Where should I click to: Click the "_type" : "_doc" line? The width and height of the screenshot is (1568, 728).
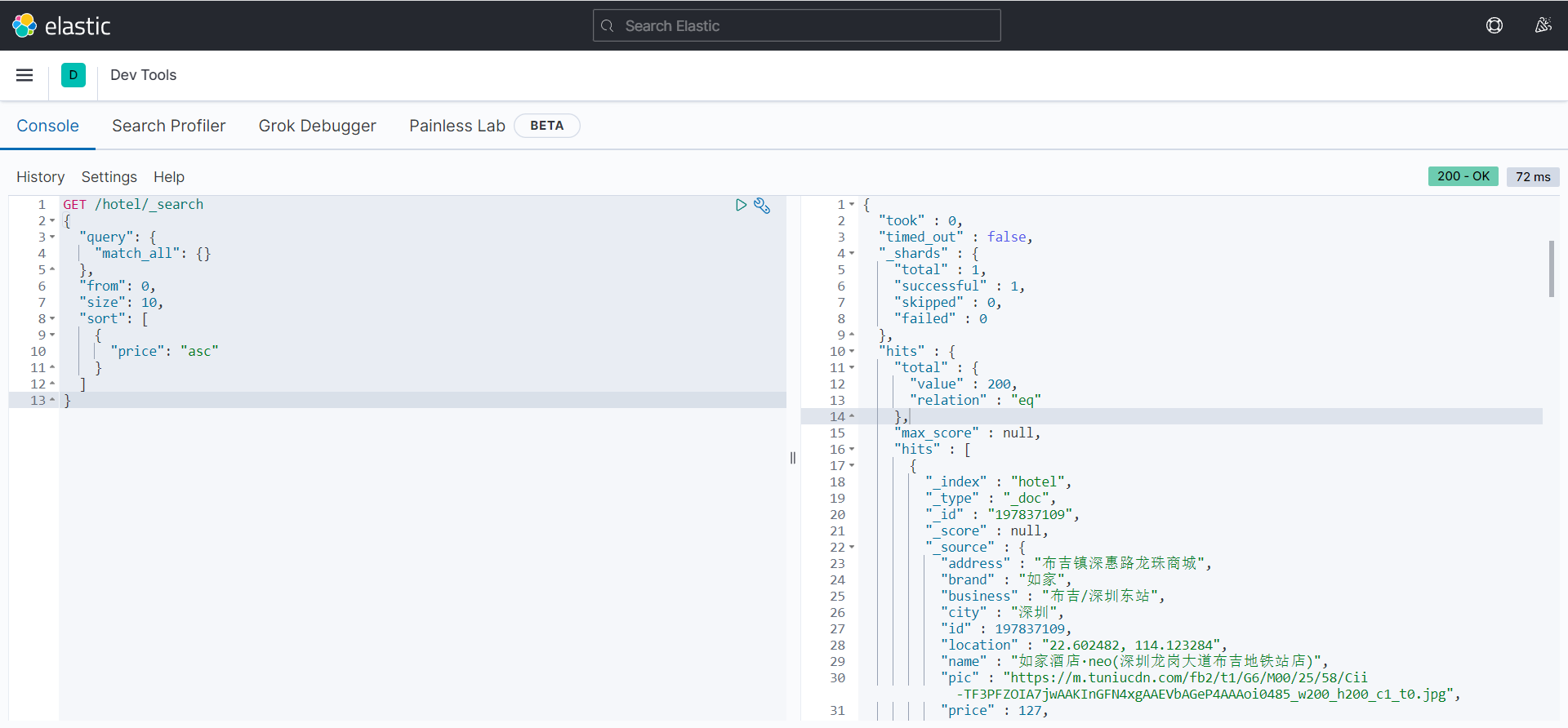[991, 498]
